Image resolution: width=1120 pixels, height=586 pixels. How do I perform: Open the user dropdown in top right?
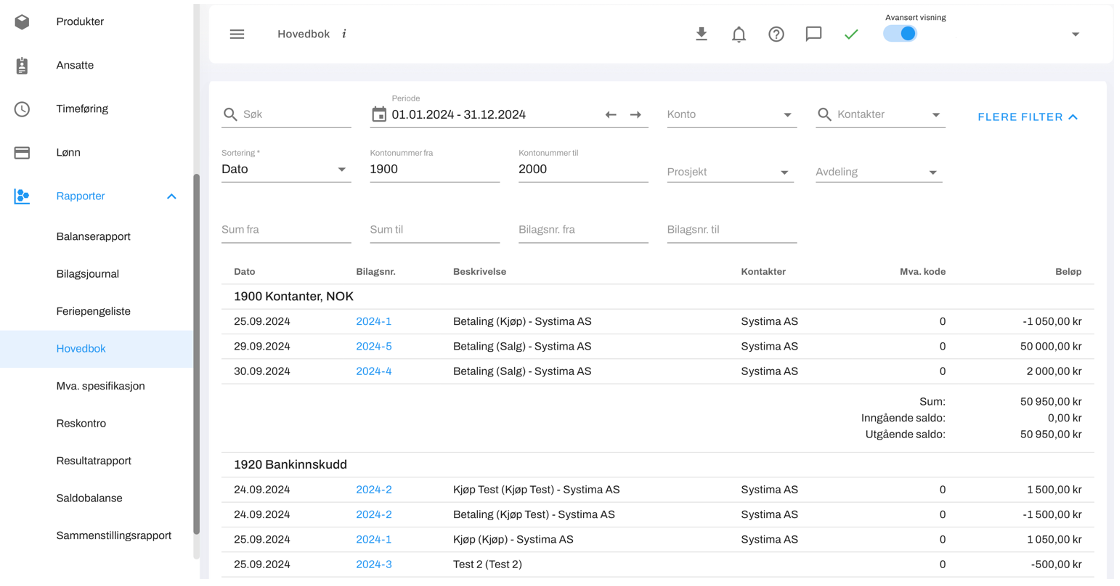(1075, 34)
